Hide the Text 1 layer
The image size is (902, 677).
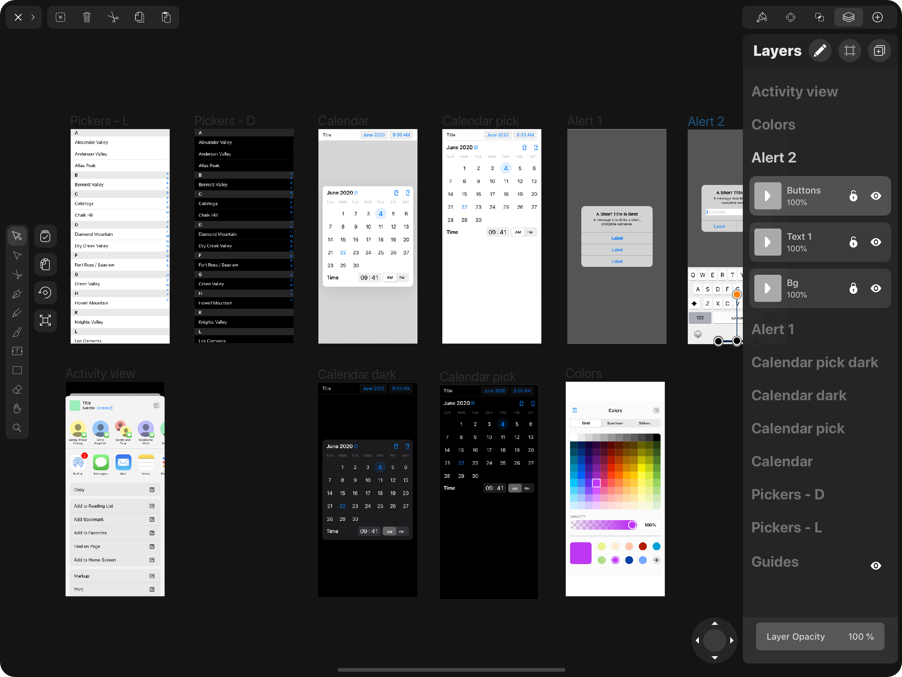pyautogui.click(x=876, y=242)
